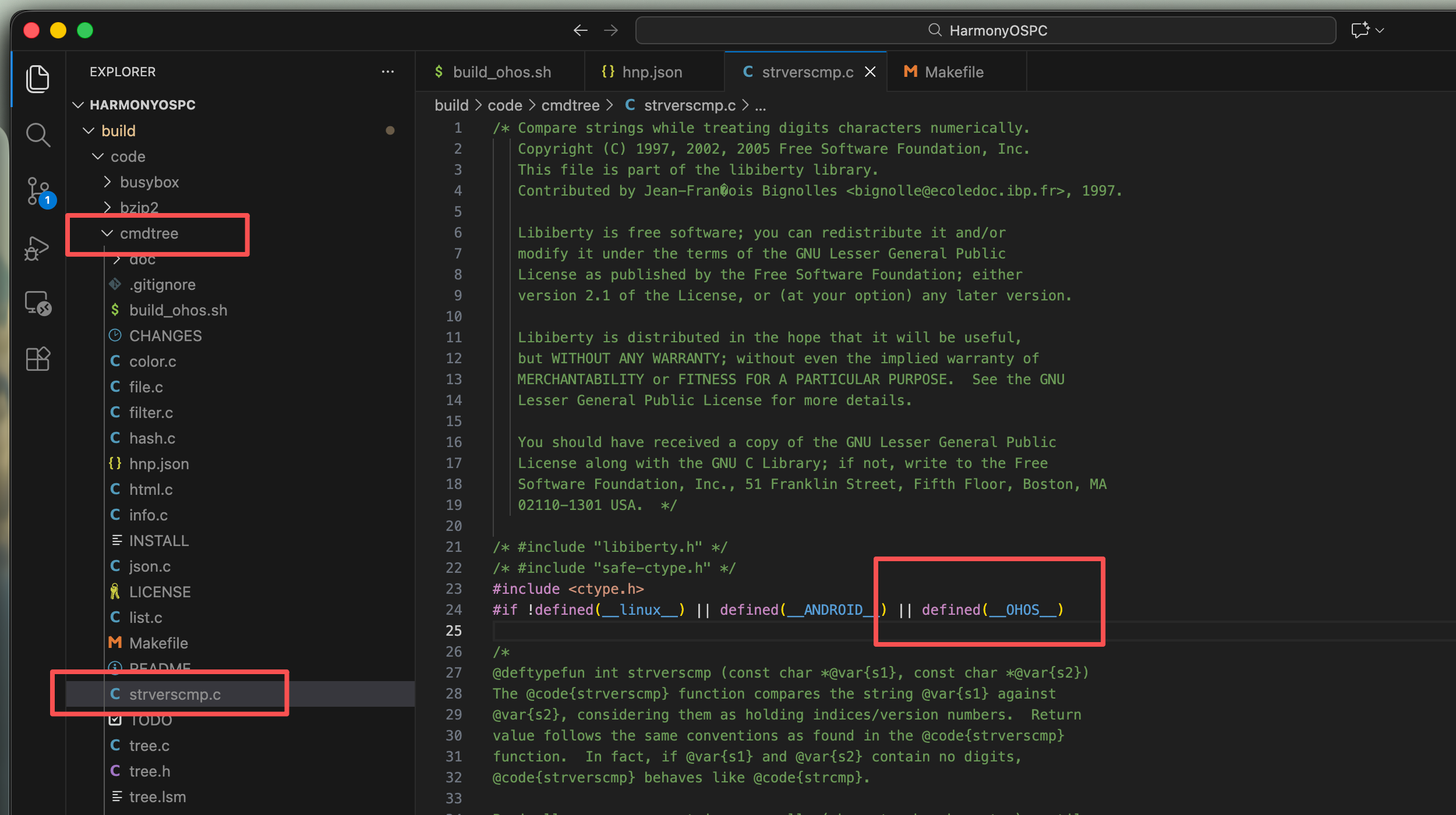Screen dimensions: 1456x815
Task: Go forward with the right arrow
Action: click(x=611, y=30)
